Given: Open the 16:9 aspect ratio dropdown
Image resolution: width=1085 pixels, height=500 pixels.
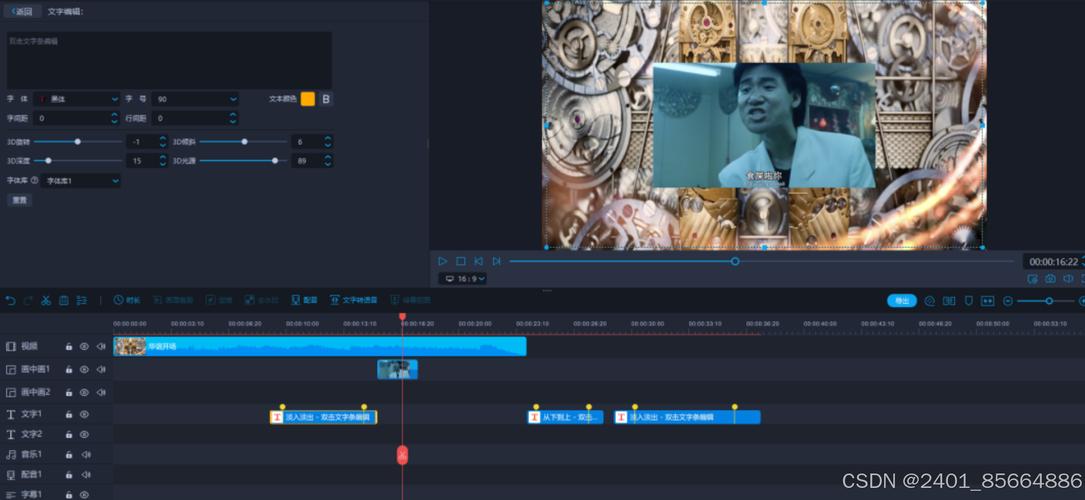Looking at the screenshot, I should [463, 279].
